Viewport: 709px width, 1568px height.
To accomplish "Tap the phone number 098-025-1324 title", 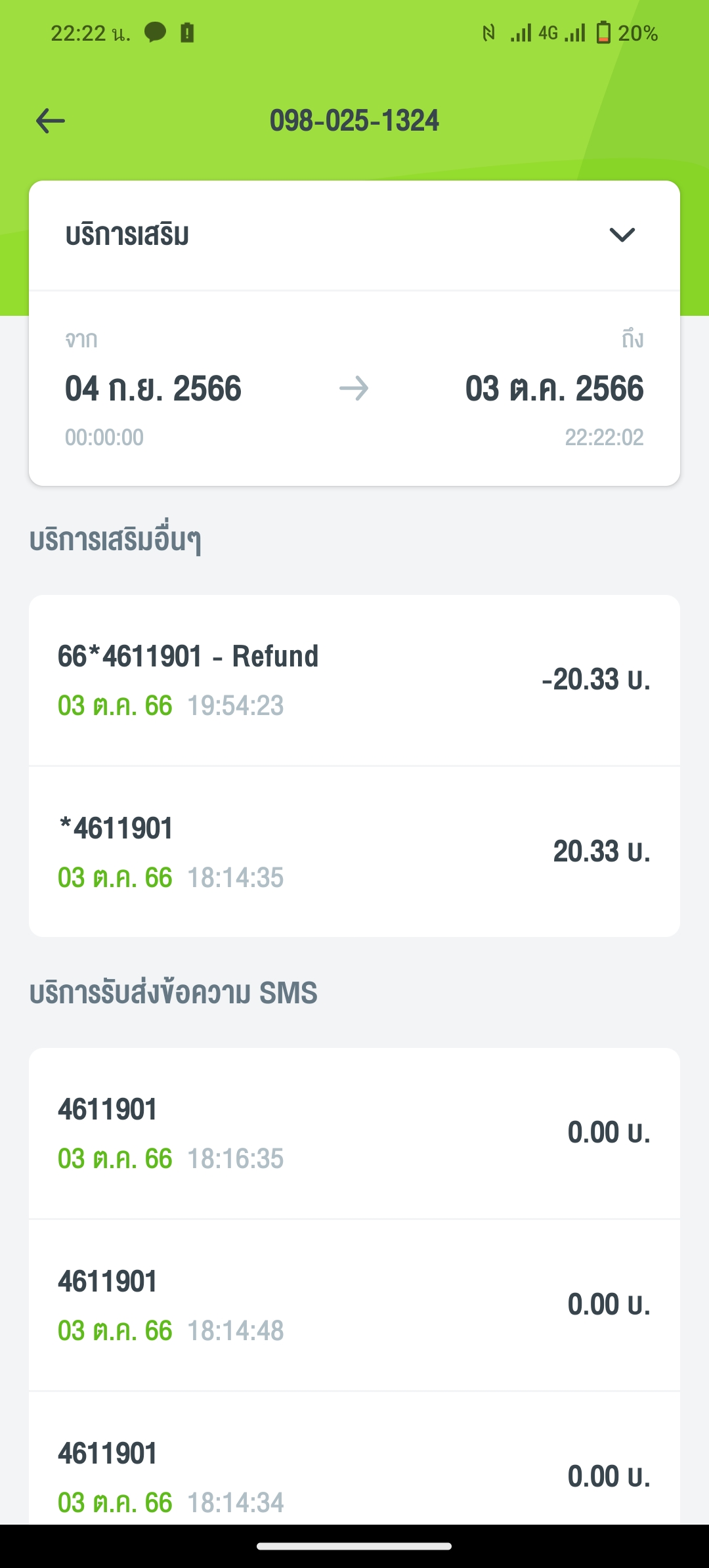I will coord(354,121).
